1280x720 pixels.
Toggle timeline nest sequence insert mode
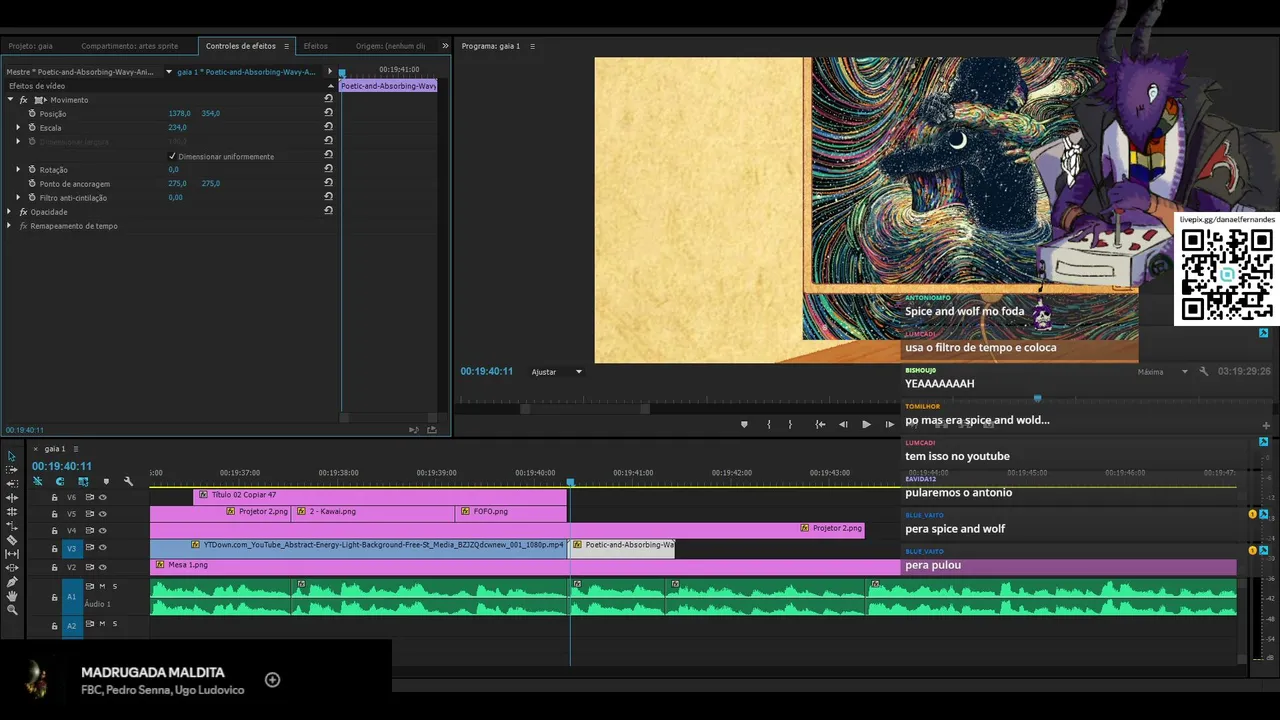(38, 481)
